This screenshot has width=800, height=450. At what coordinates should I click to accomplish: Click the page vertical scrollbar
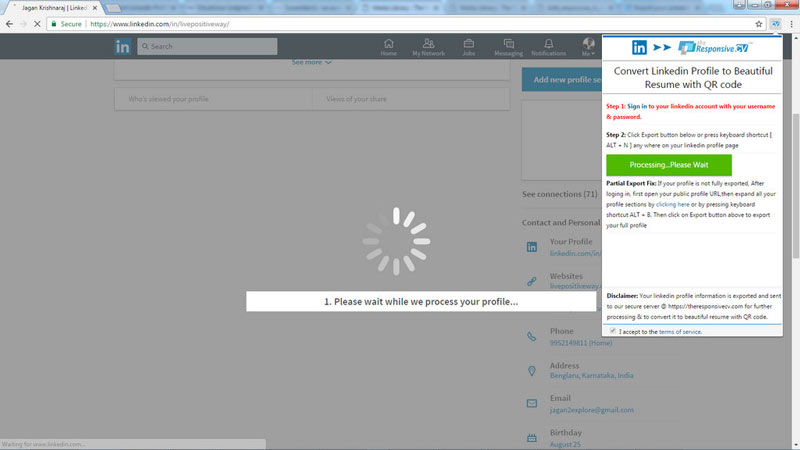coord(796,186)
